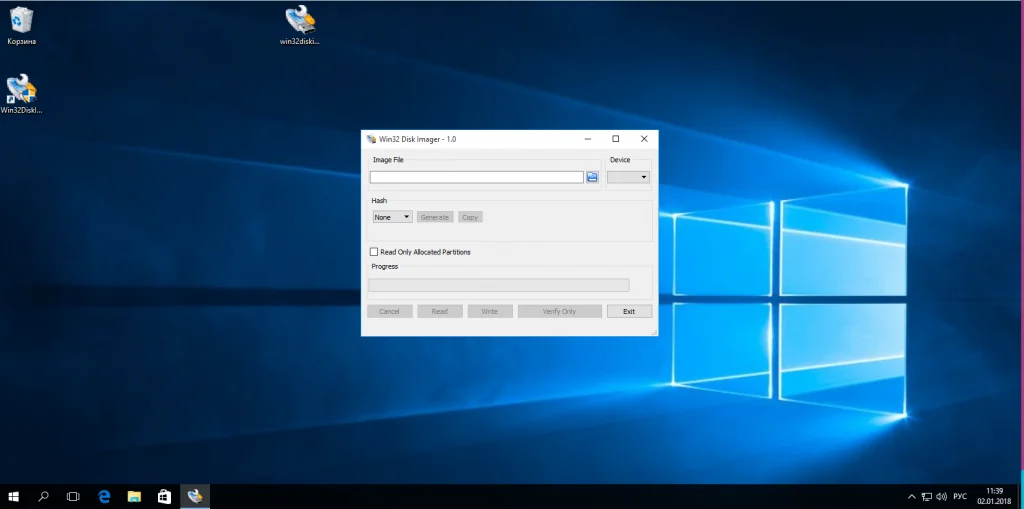
Task: Click inside the Image File path field
Action: click(x=476, y=177)
